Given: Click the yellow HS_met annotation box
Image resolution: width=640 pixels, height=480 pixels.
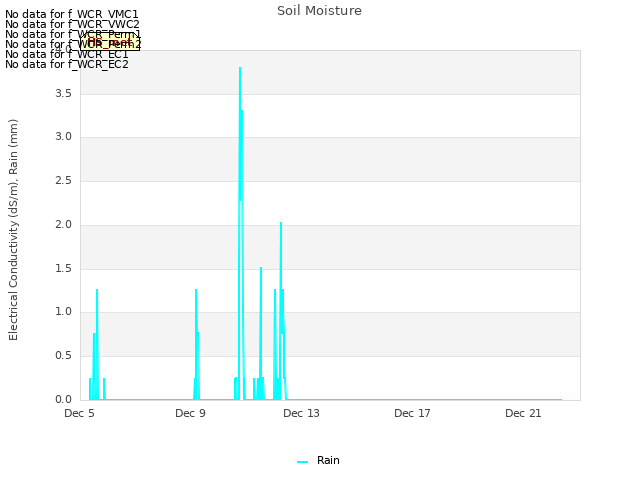Looking at the screenshot, I should tap(110, 42).
